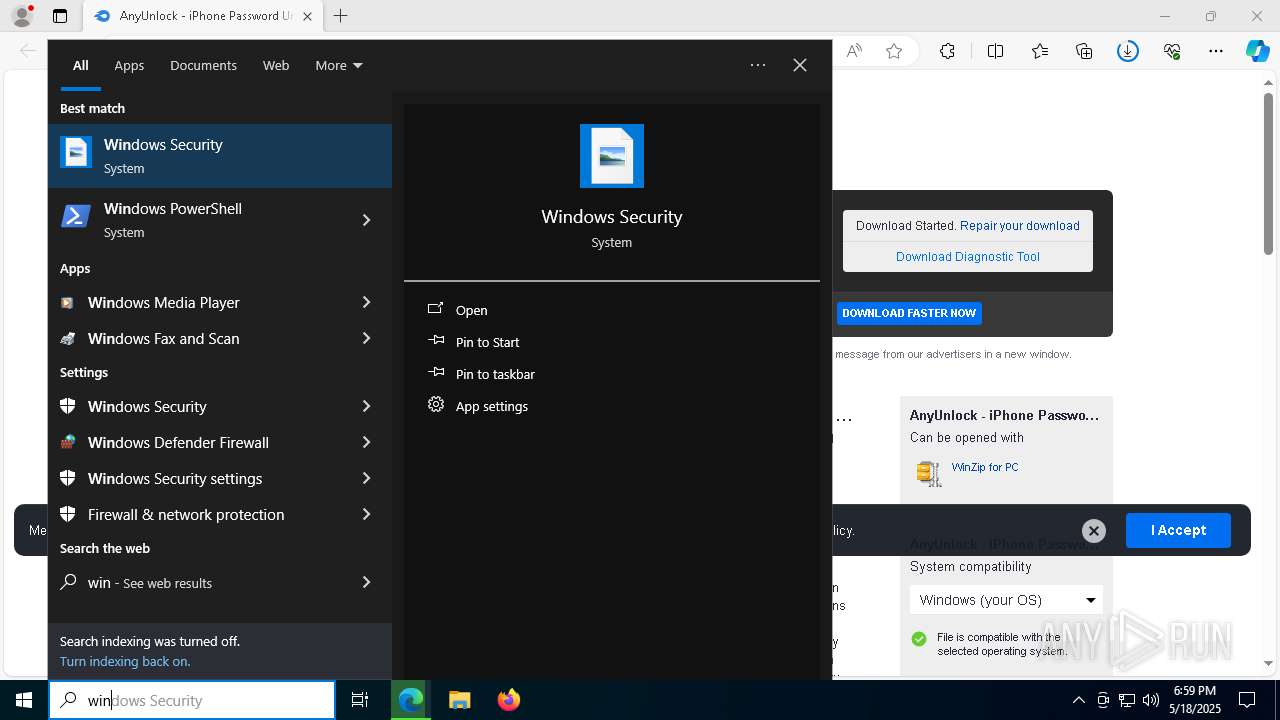Expand win web results chevron
Image resolution: width=1280 pixels, height=720 pixels.
366,582
